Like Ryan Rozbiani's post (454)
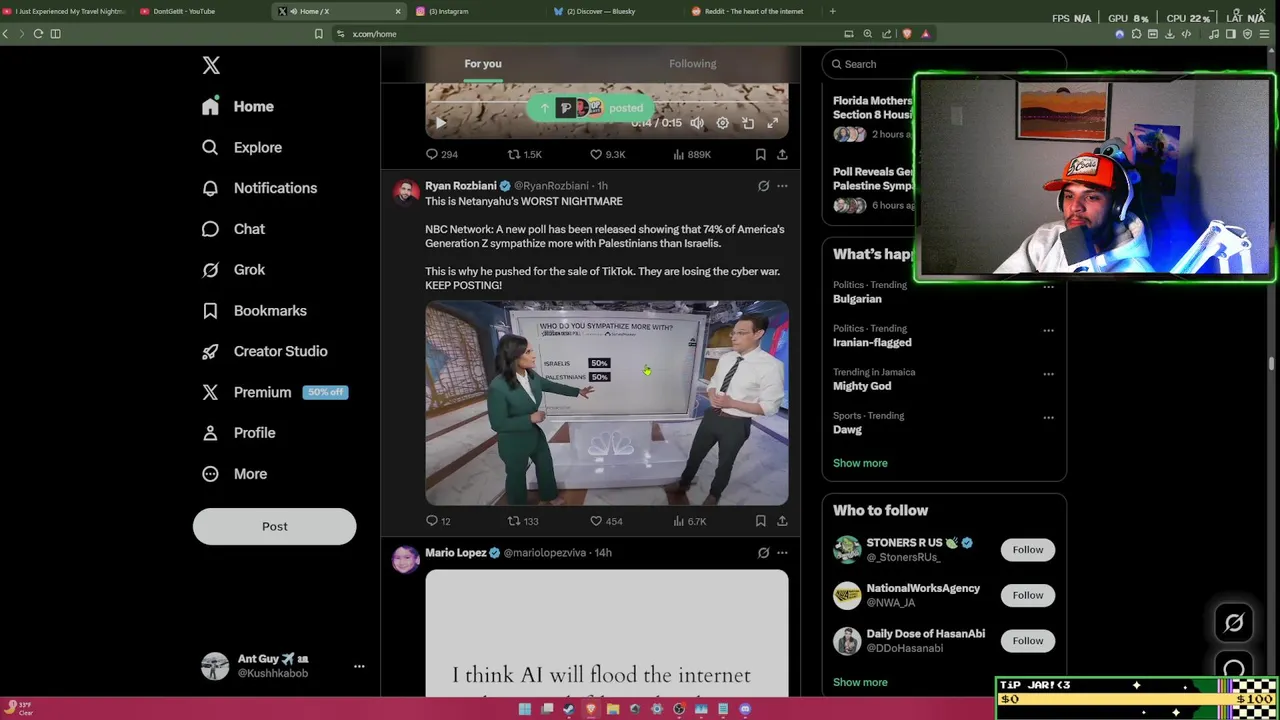This screenshot has width=1280, height=720. [606, 521]
